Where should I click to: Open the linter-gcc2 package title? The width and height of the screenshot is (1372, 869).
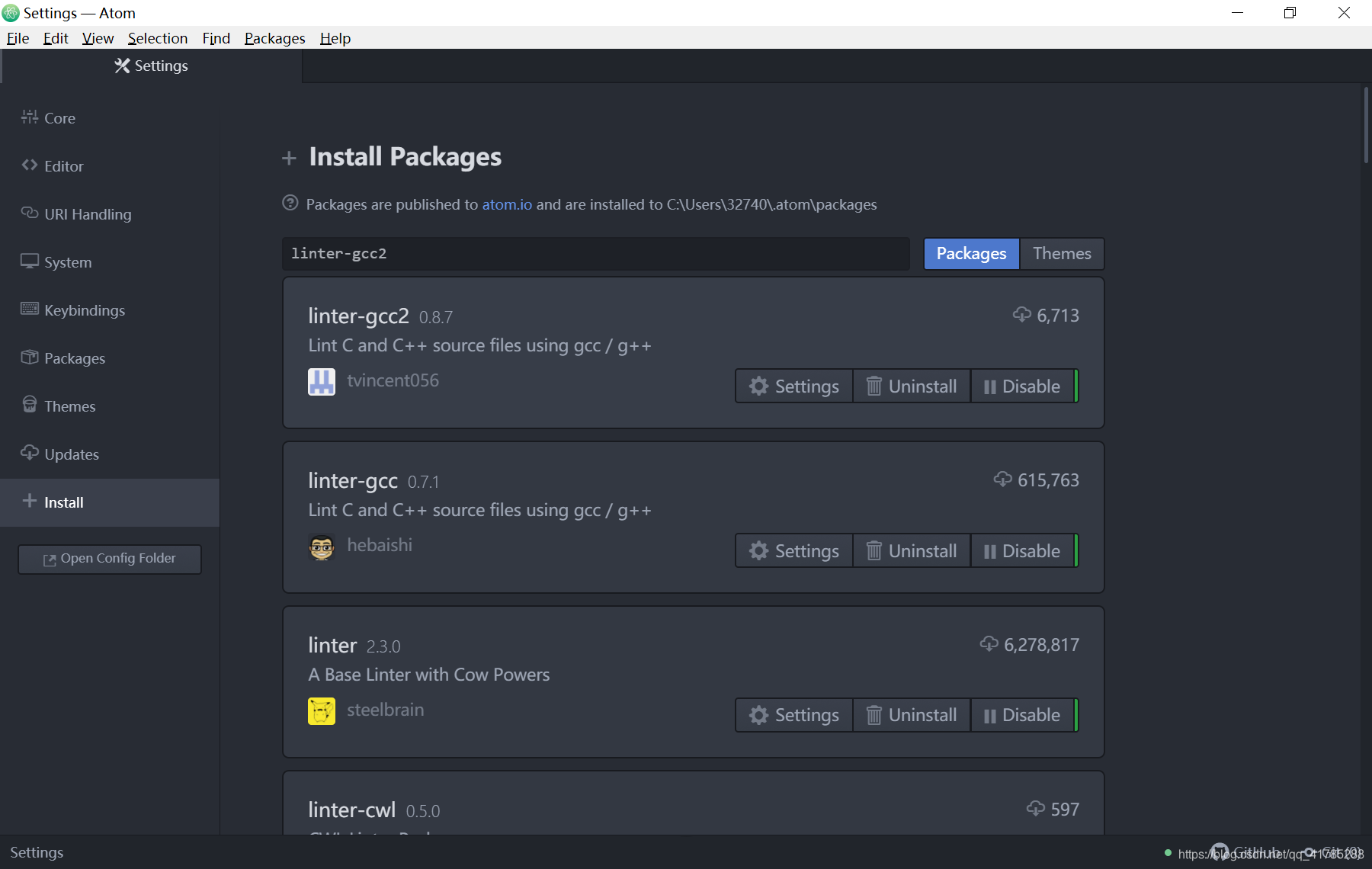358,316
